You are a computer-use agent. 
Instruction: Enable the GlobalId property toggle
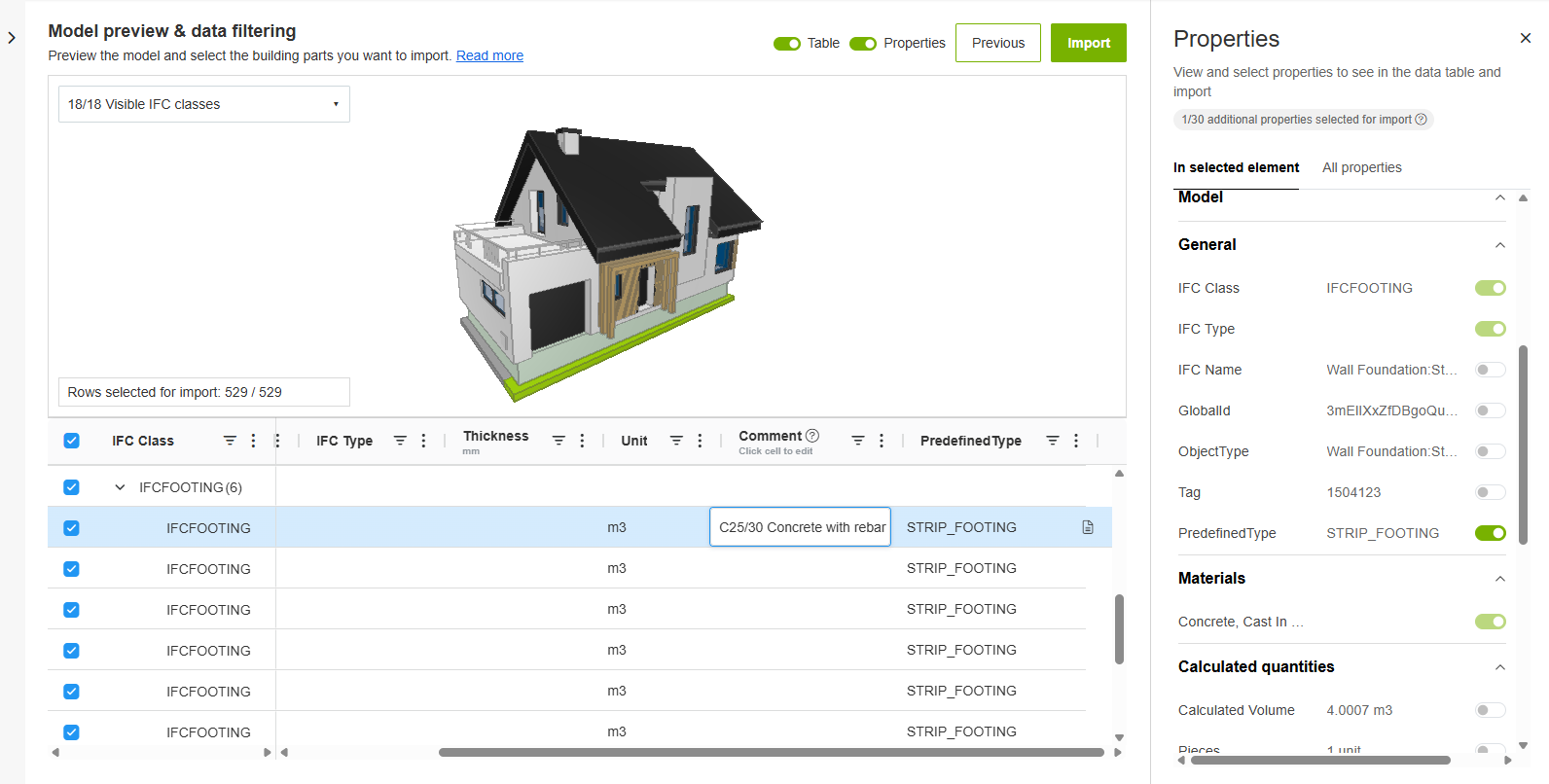point(1491,410)
